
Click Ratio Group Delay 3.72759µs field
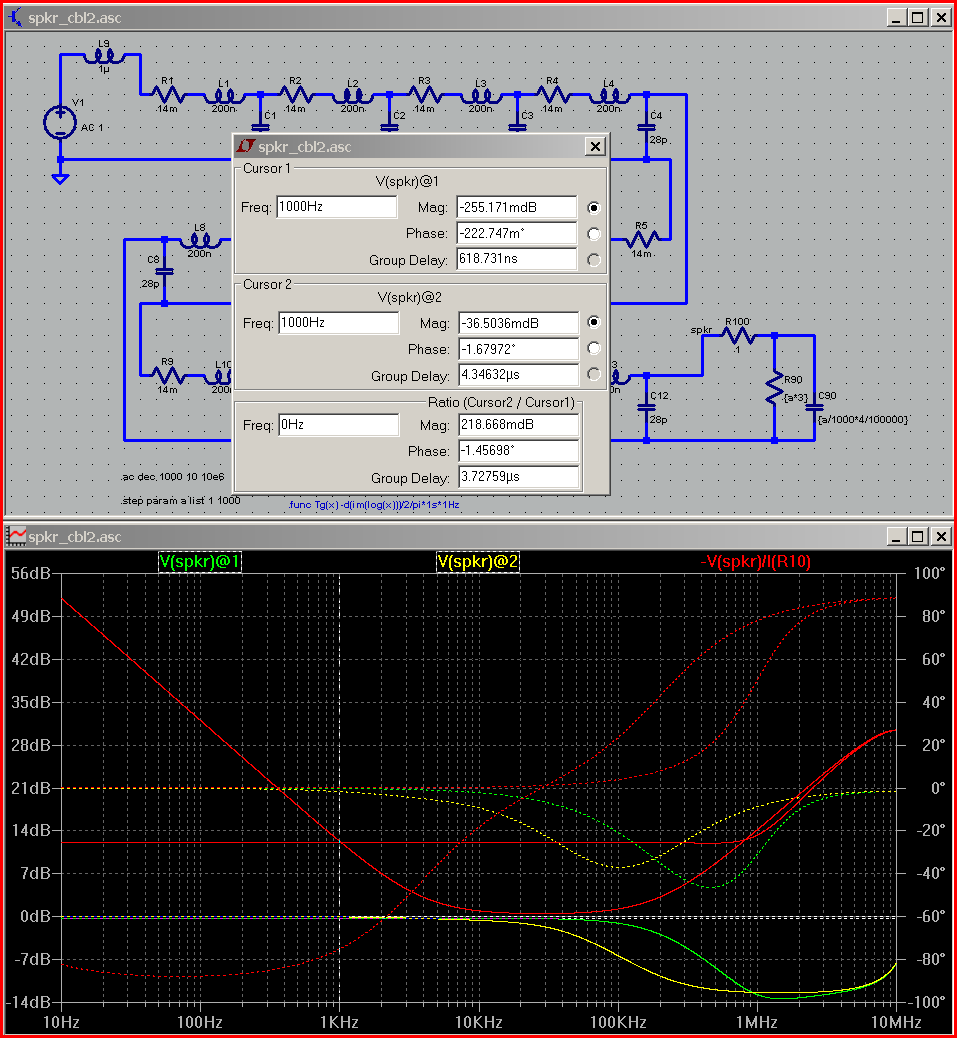(519, 477)
